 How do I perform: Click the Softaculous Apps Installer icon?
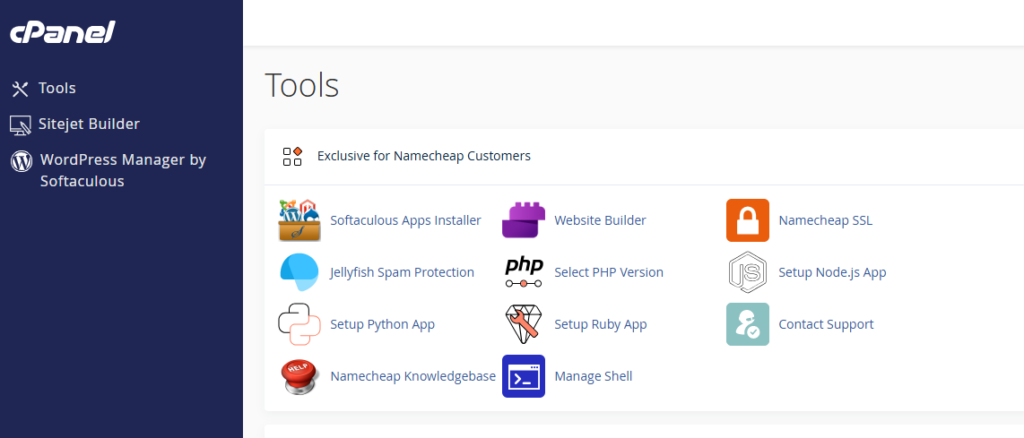point(299,221)
